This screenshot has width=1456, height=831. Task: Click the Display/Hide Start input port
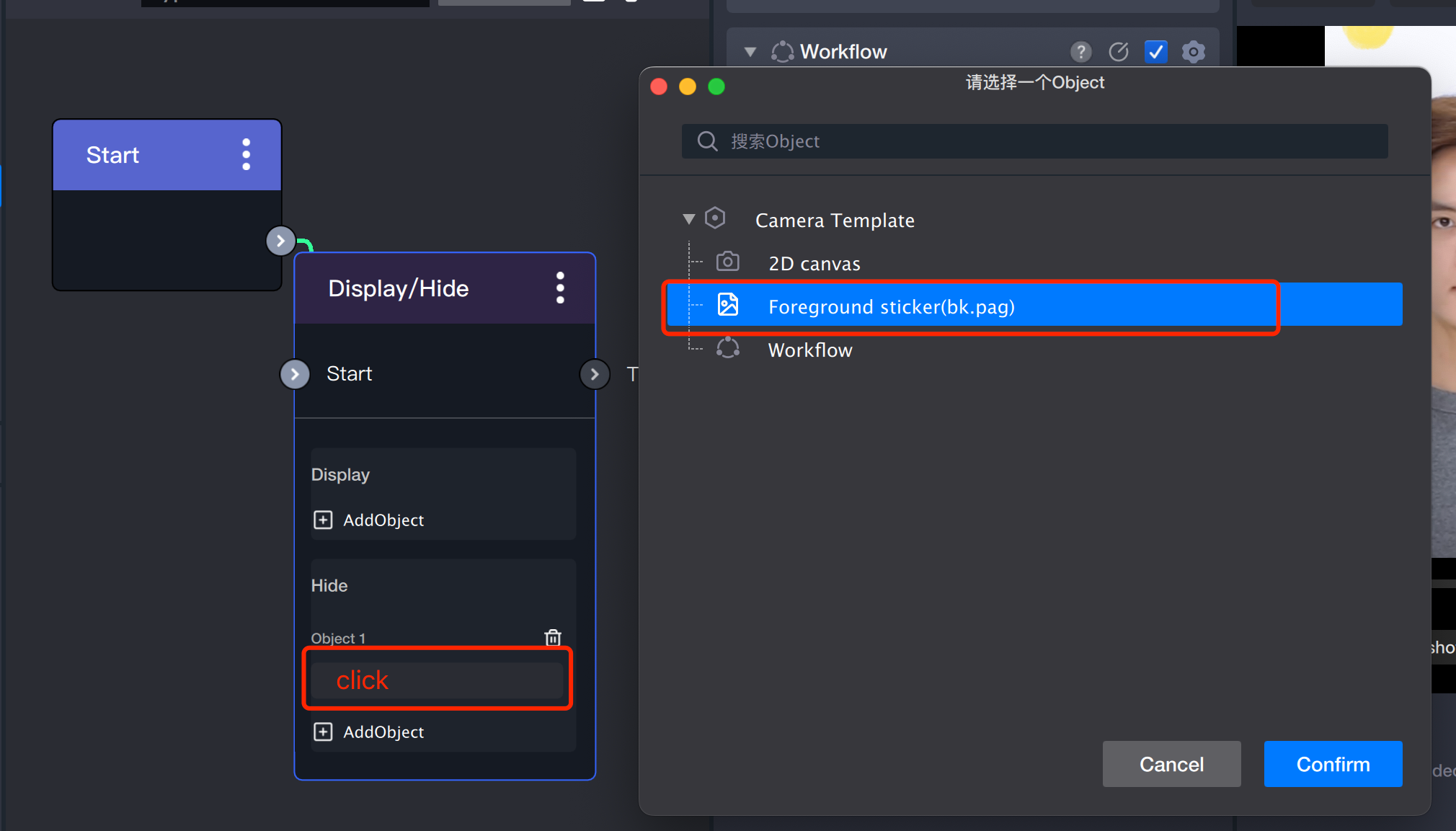pos(295,374)
